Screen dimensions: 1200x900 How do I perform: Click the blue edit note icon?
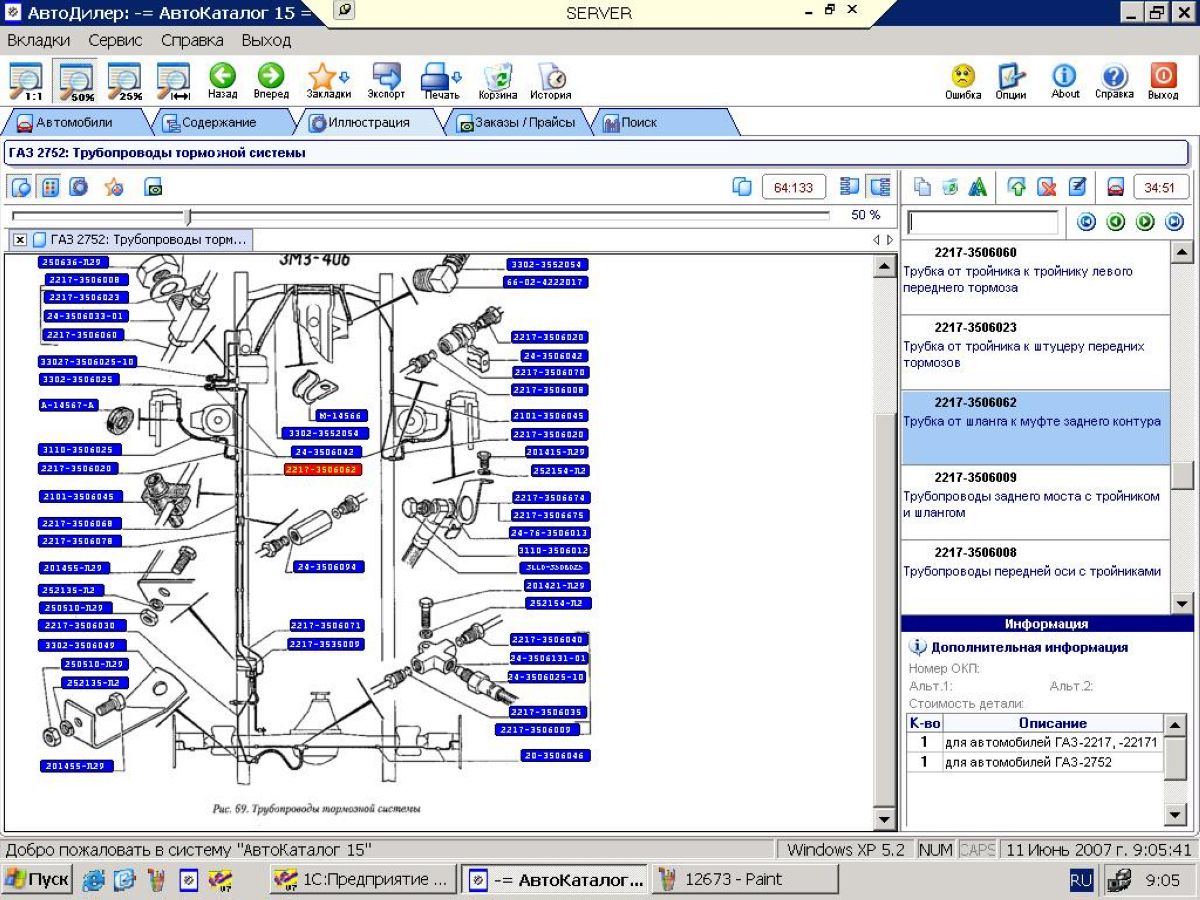(x=1077, y=187)
